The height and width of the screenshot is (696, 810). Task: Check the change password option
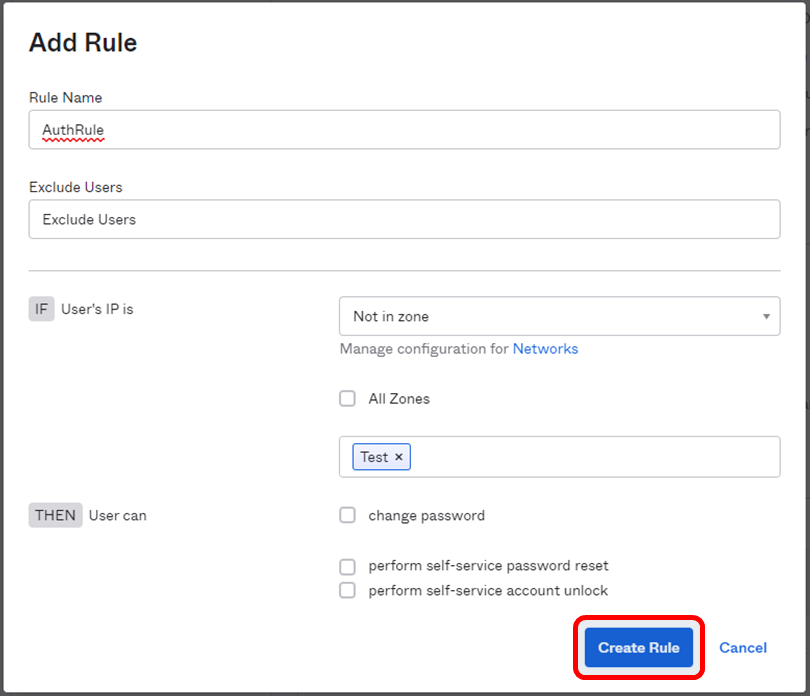[347, 515]
